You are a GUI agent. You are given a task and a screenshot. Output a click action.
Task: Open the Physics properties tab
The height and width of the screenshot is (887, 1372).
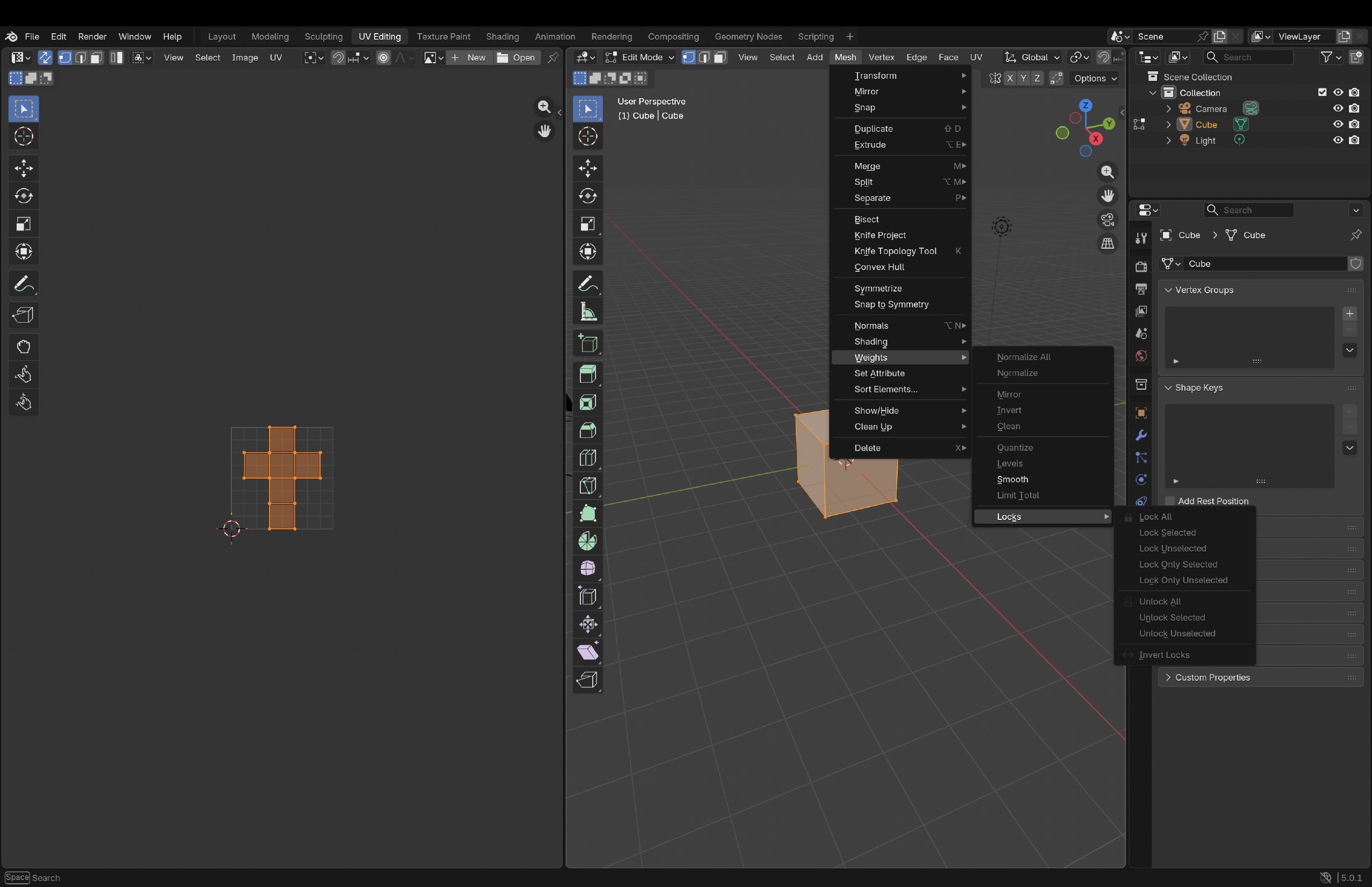coord(1140,479)
